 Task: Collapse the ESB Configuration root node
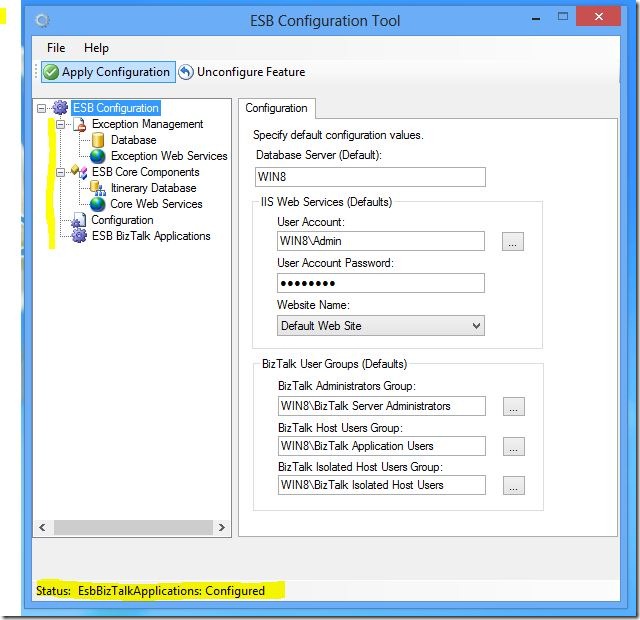coord(41,108)
